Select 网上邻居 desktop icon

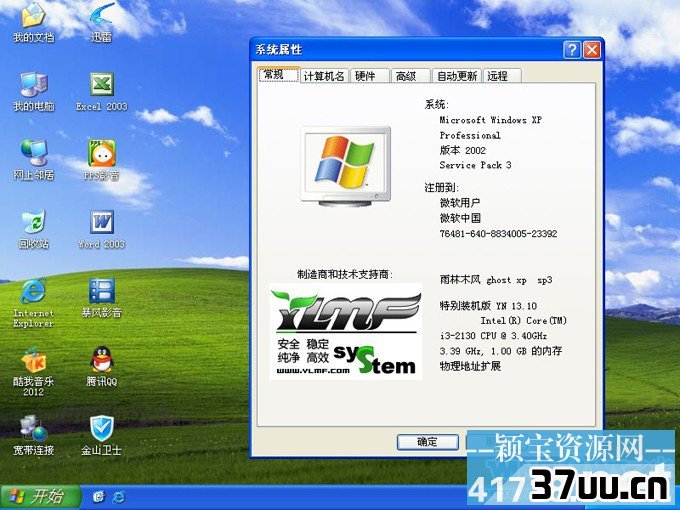[x=33, y=160]
